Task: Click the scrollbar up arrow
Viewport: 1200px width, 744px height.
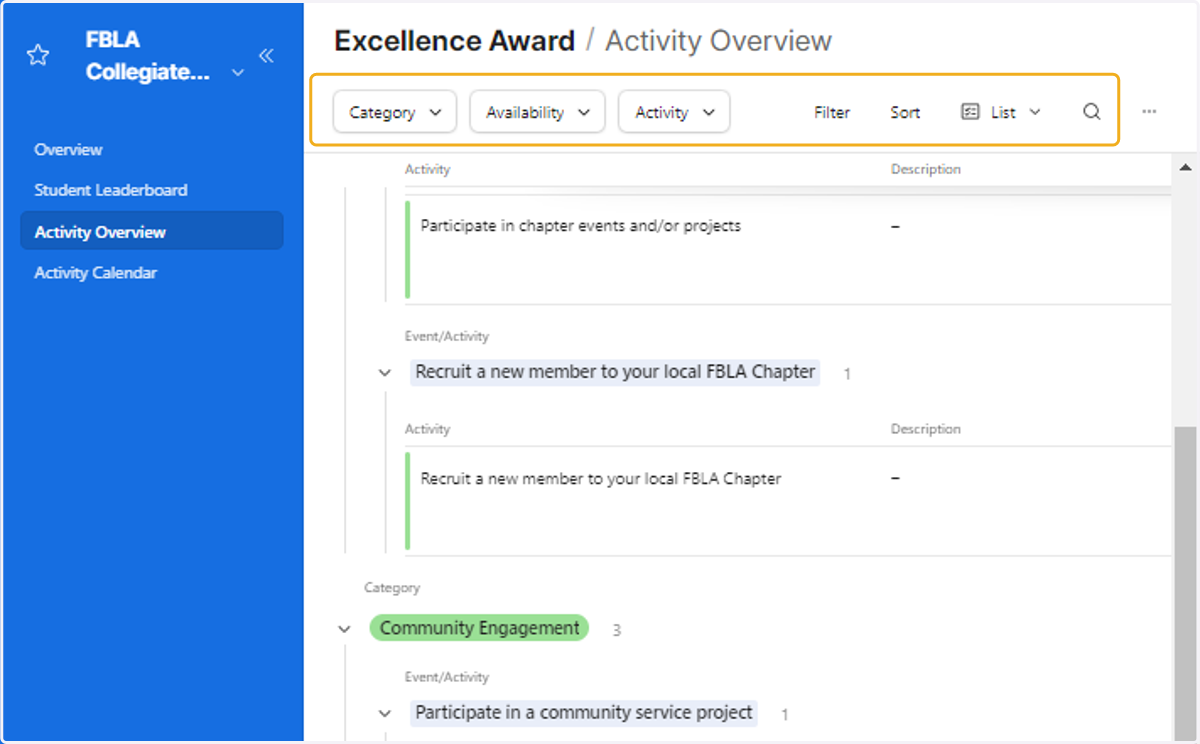Action: point(1185,167)
